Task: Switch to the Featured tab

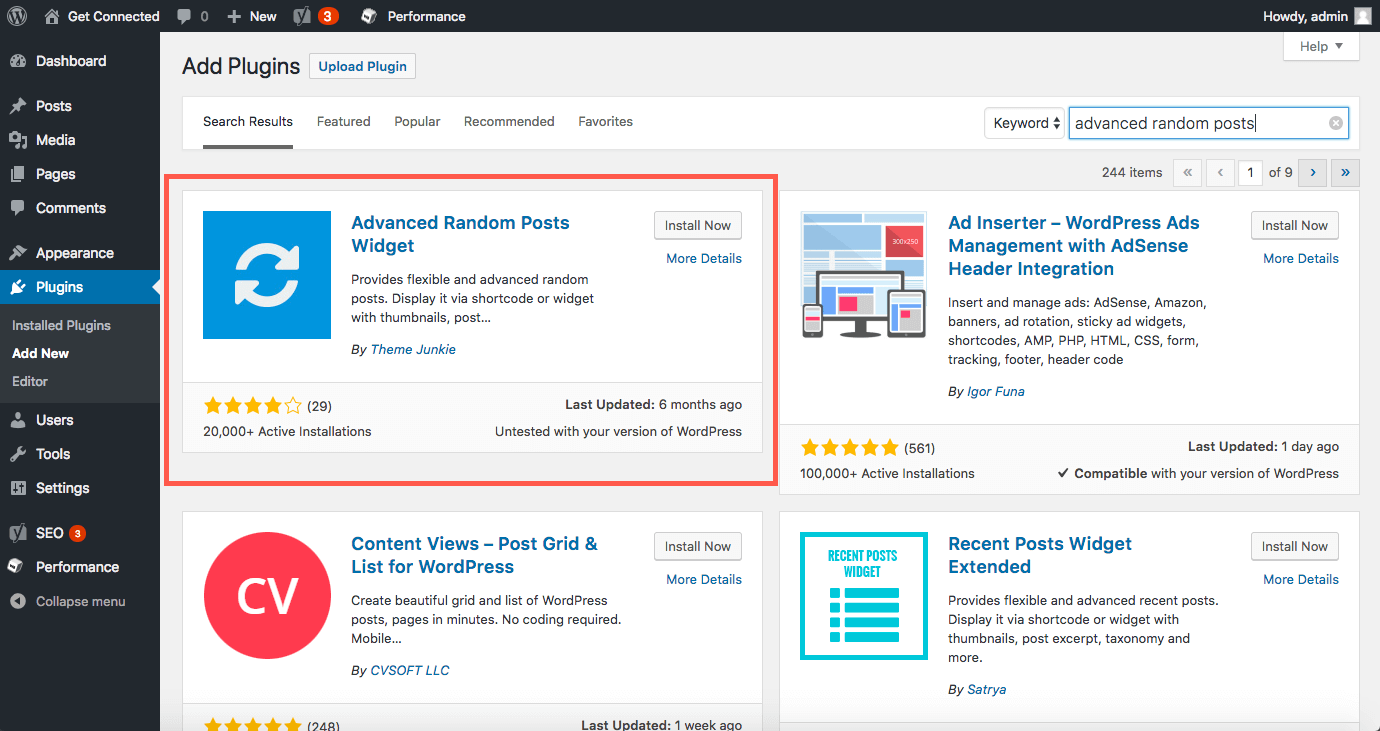Action: coord(344,122)
